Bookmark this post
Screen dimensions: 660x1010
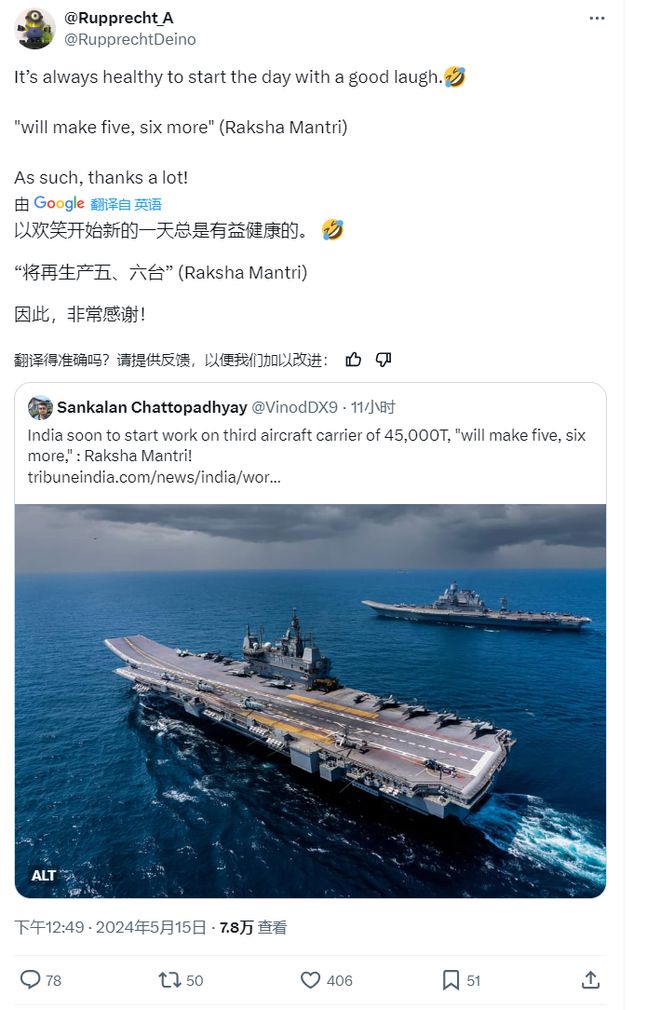click(451, 980)
